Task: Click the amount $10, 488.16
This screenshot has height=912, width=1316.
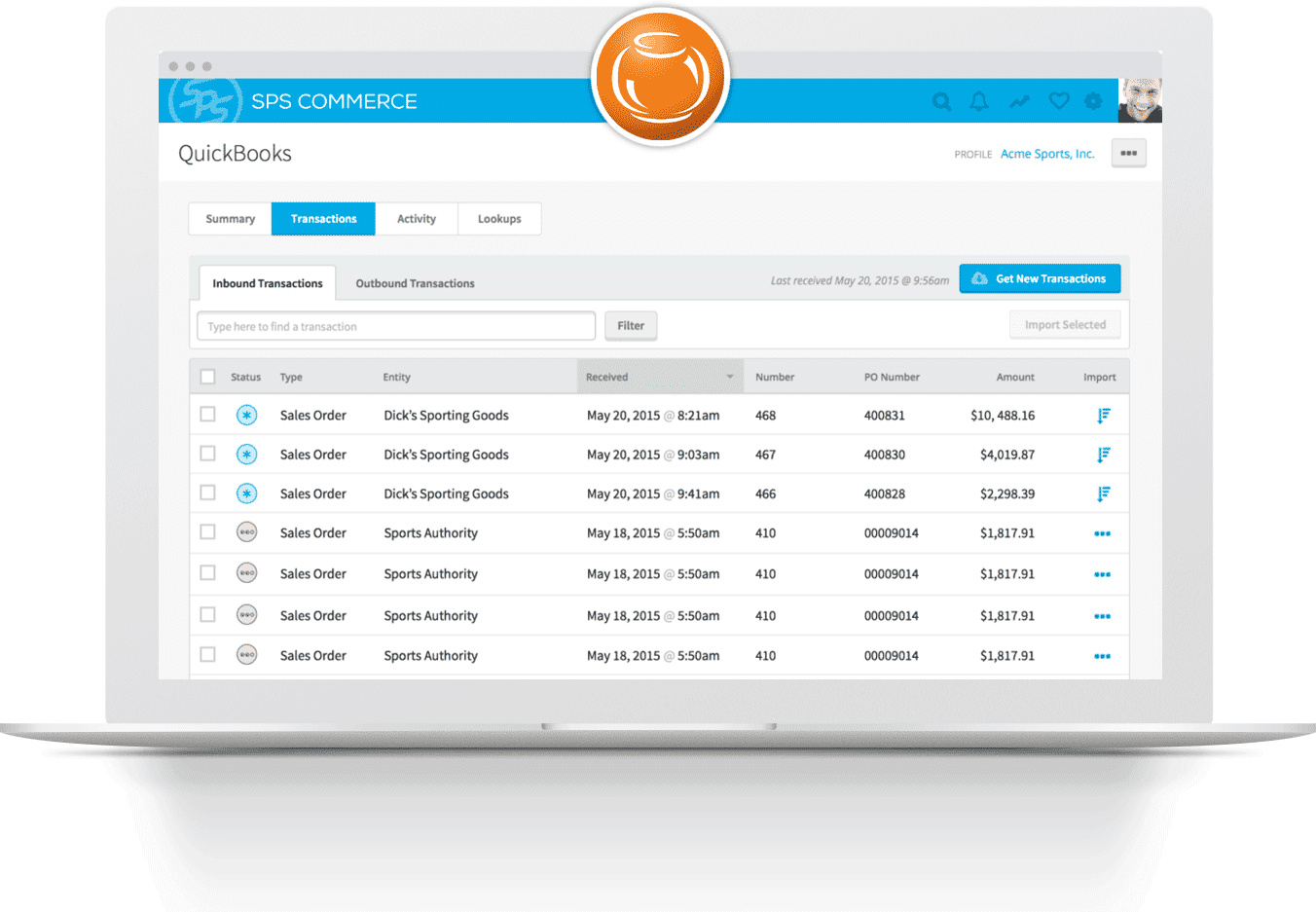Action: pos(1003,416)
